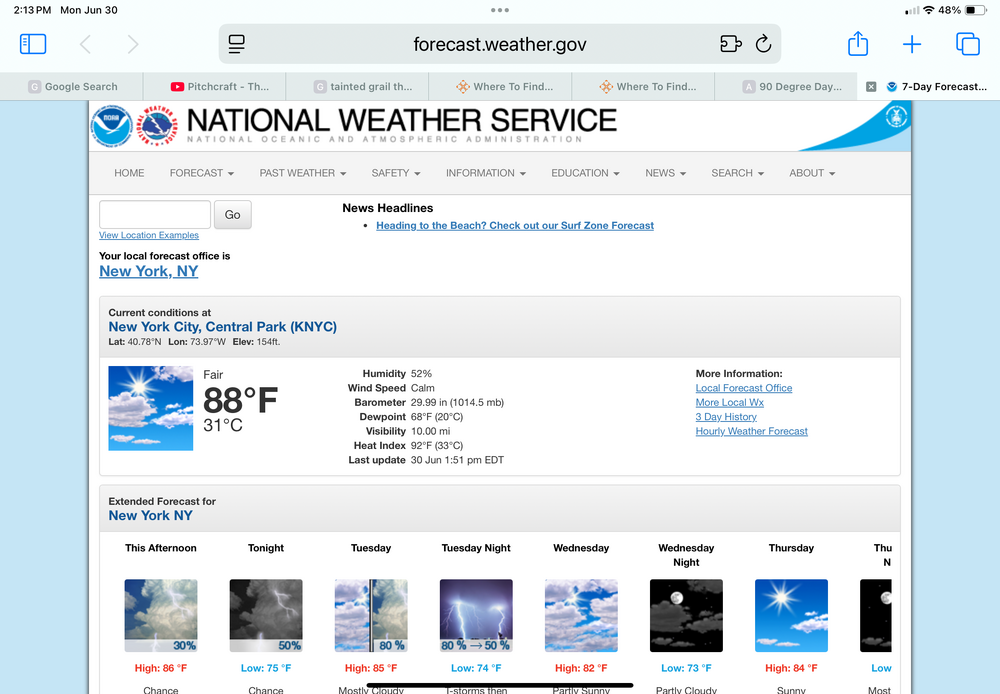The width and height of the screenshot is (1000, 694).
Task: Click the Go button
Action: 233,214
